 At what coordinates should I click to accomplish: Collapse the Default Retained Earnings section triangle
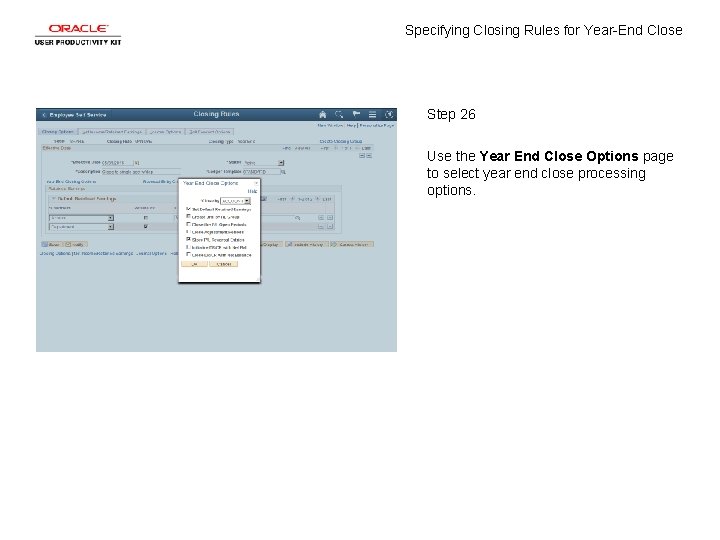[53, 199]
